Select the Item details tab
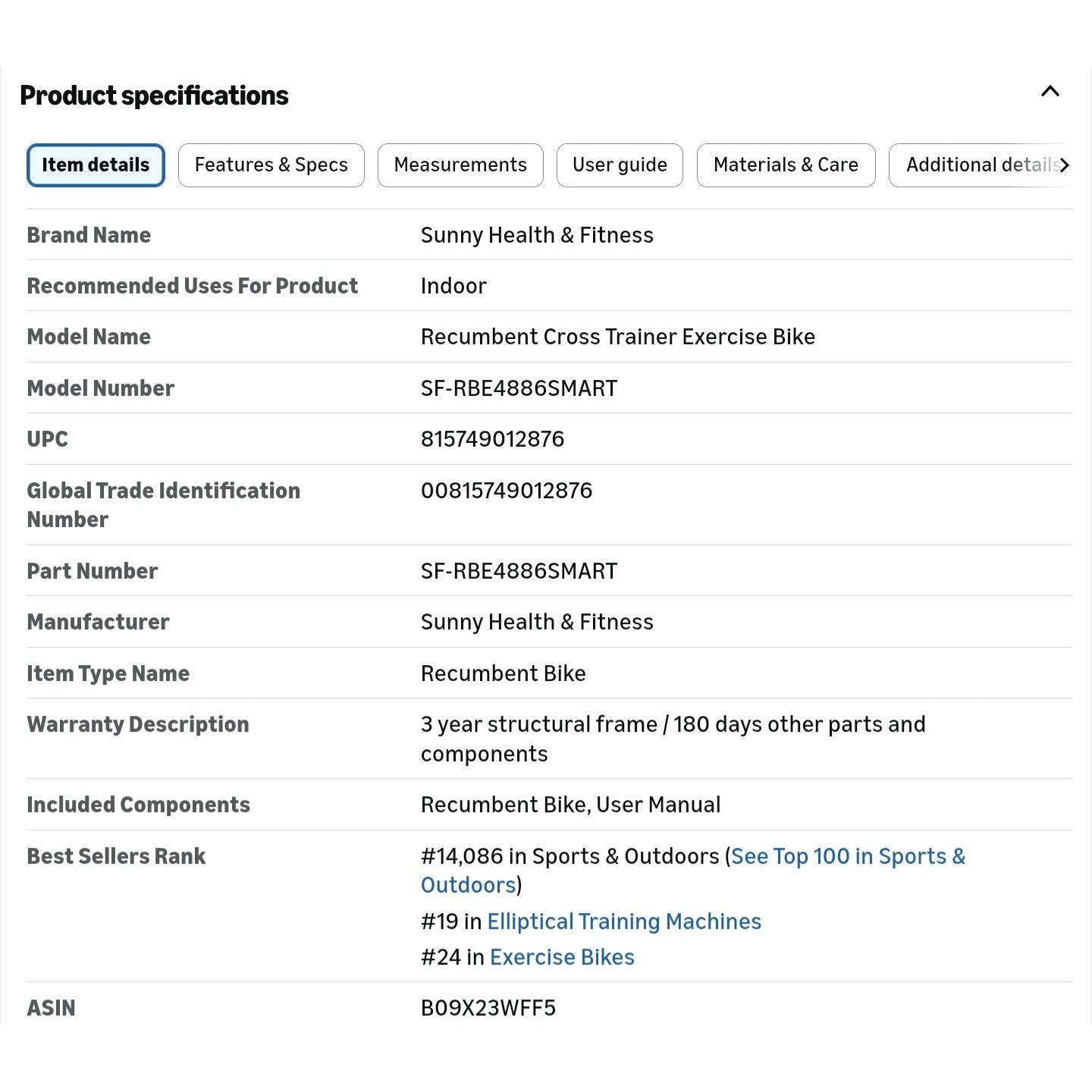This screenshot has height=1092, width=1092. tap(96, 165)
